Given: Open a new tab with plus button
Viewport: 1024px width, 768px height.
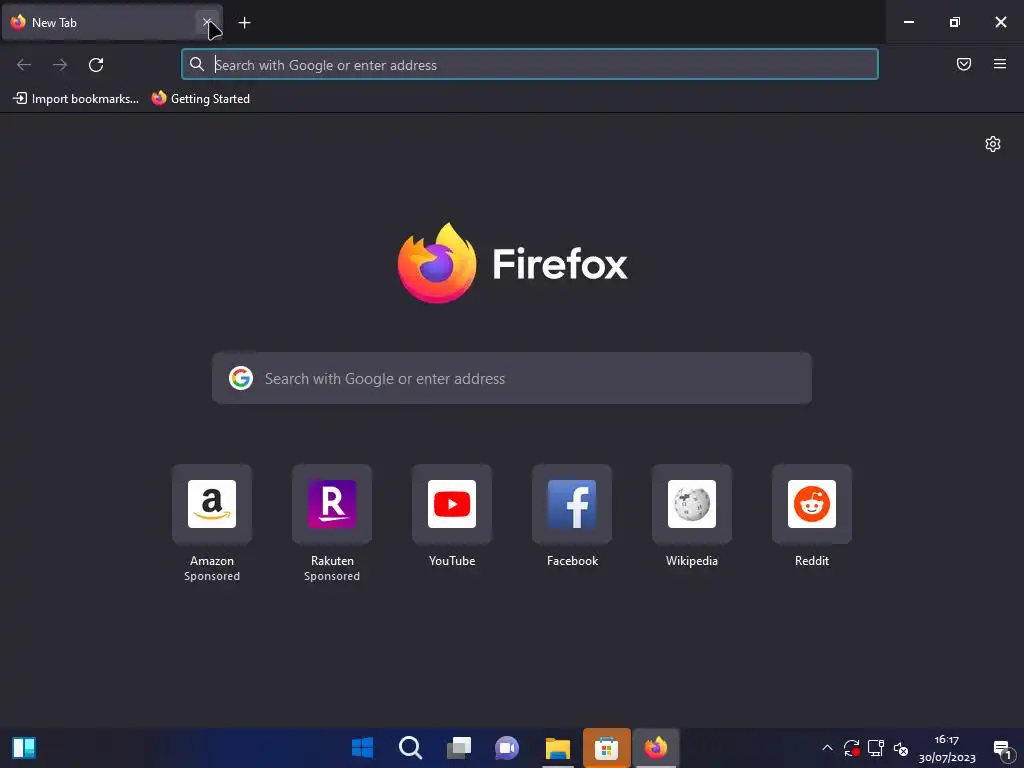Looking at the screenshot, I should click(244, 23).
